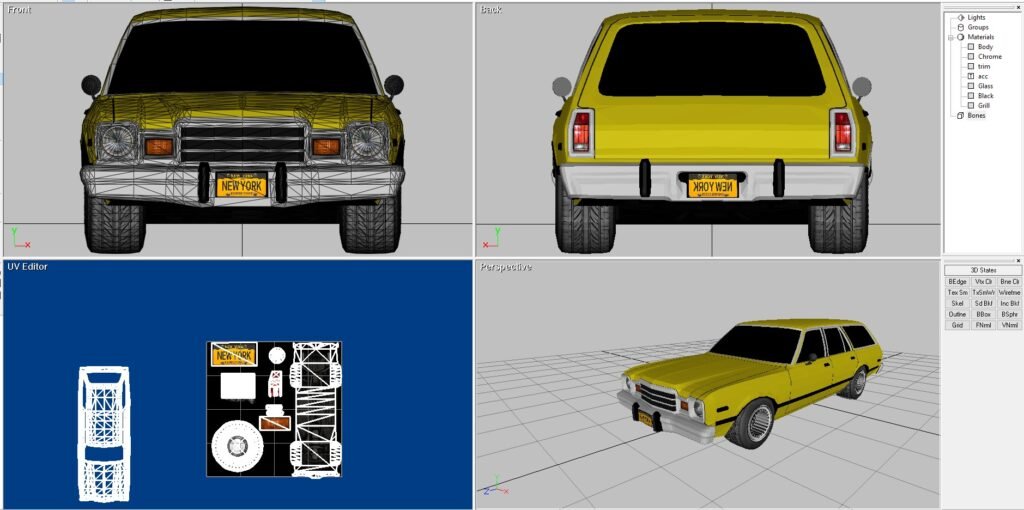
Task: Click the New York plate in UV texture
Action: [235, 355]
